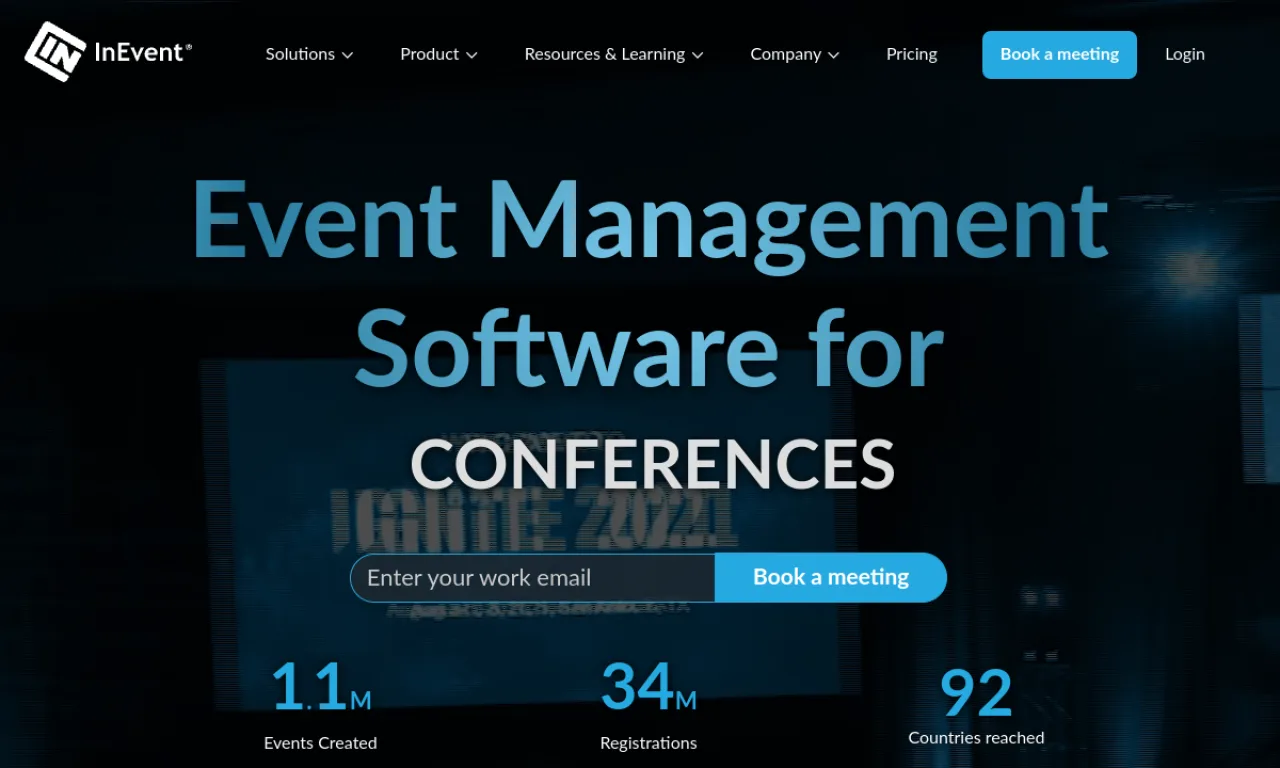Click Book a meeting in the header
Image resolution: width=1280 pixels, height=768 pixels.
pos(1059,54)
